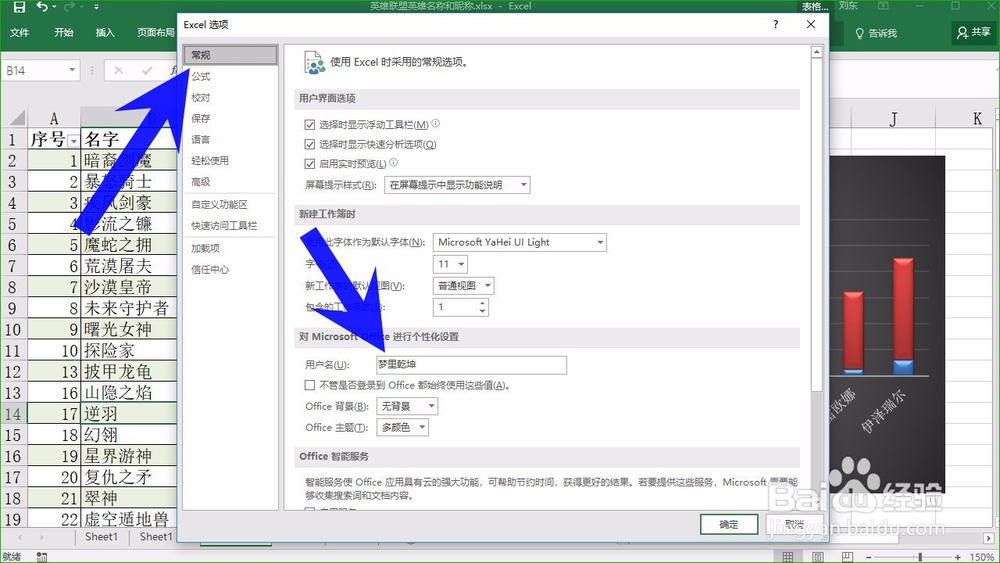Screen dimensions: 1000x563
Task: Switch to Page Break Preview icon
Action: [847, 557]
